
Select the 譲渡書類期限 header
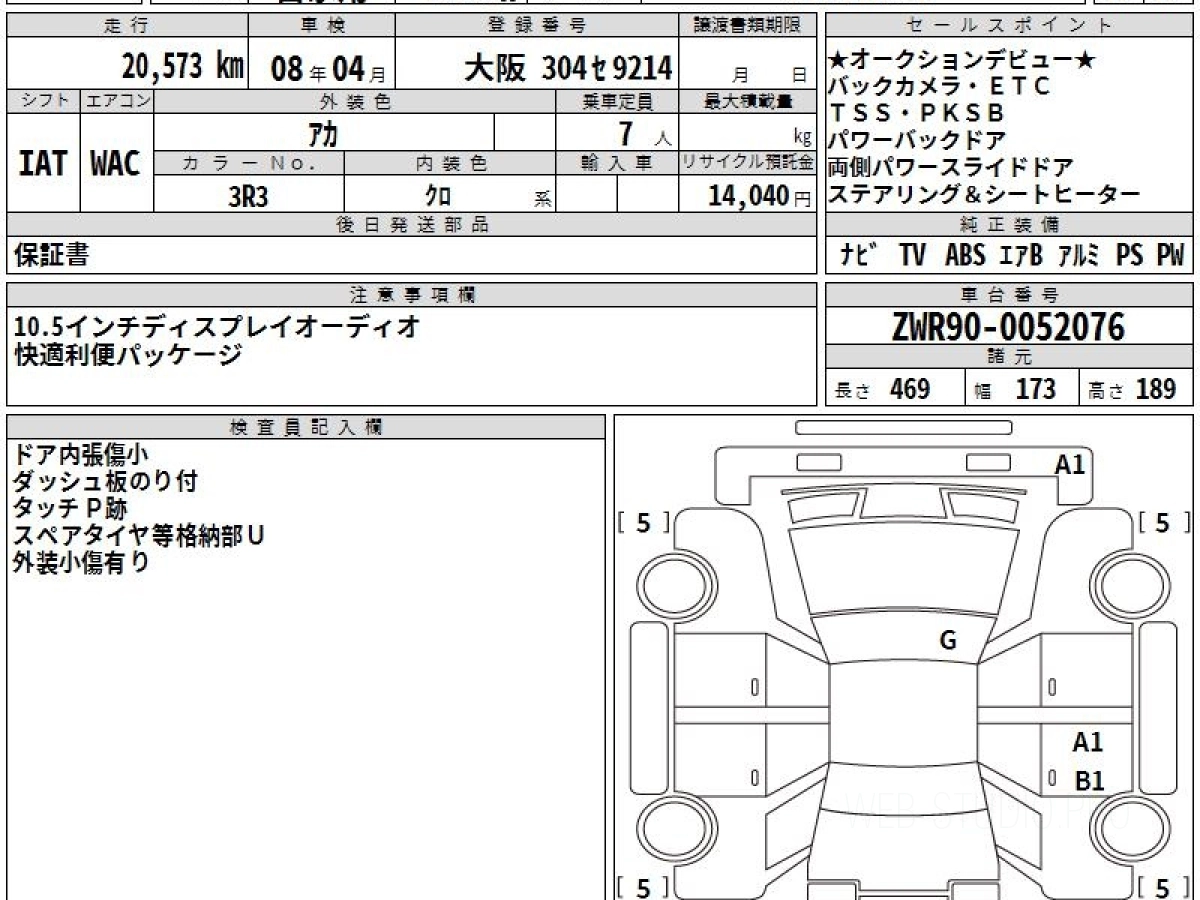748,25
